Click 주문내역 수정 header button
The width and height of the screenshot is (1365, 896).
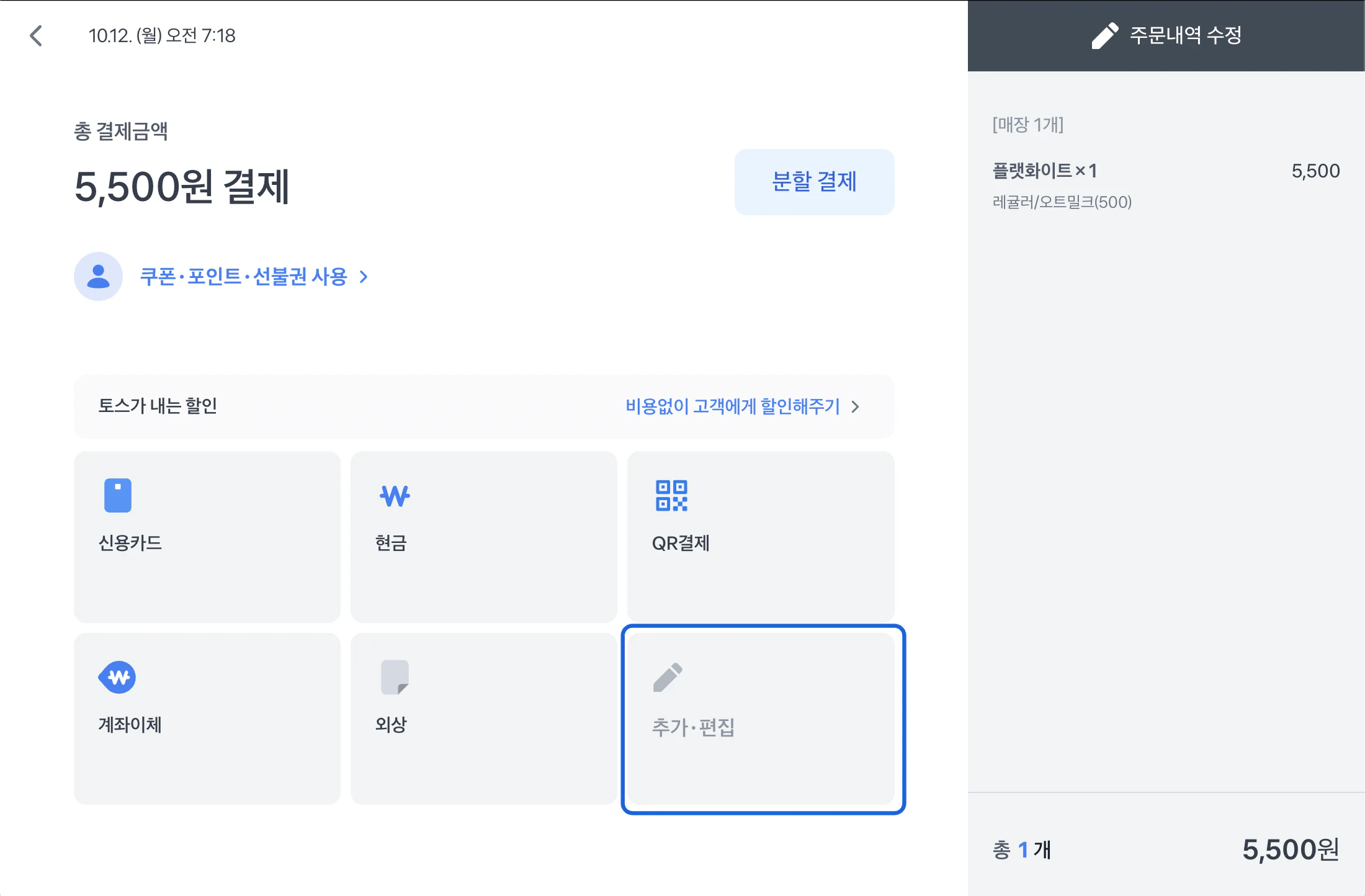1166,35
